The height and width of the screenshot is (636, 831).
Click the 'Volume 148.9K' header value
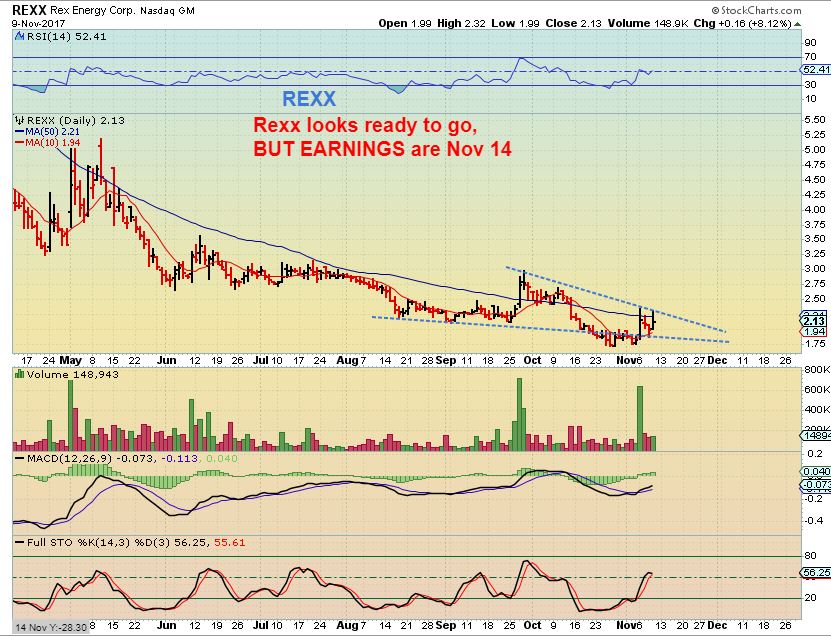tap(648, 23)
